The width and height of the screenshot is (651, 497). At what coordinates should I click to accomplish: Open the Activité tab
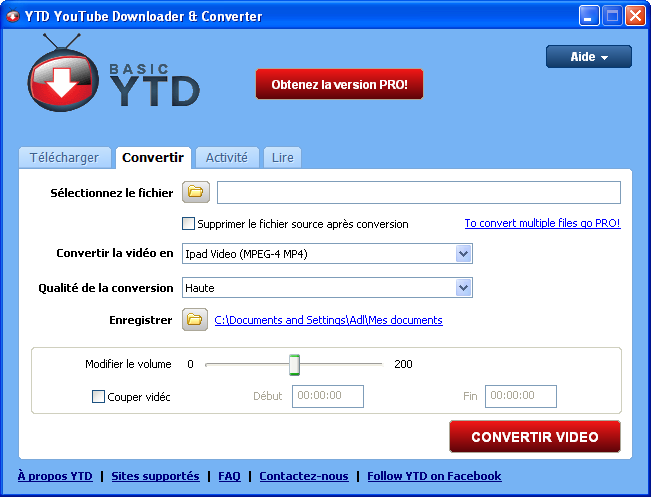tap(227, 158)
